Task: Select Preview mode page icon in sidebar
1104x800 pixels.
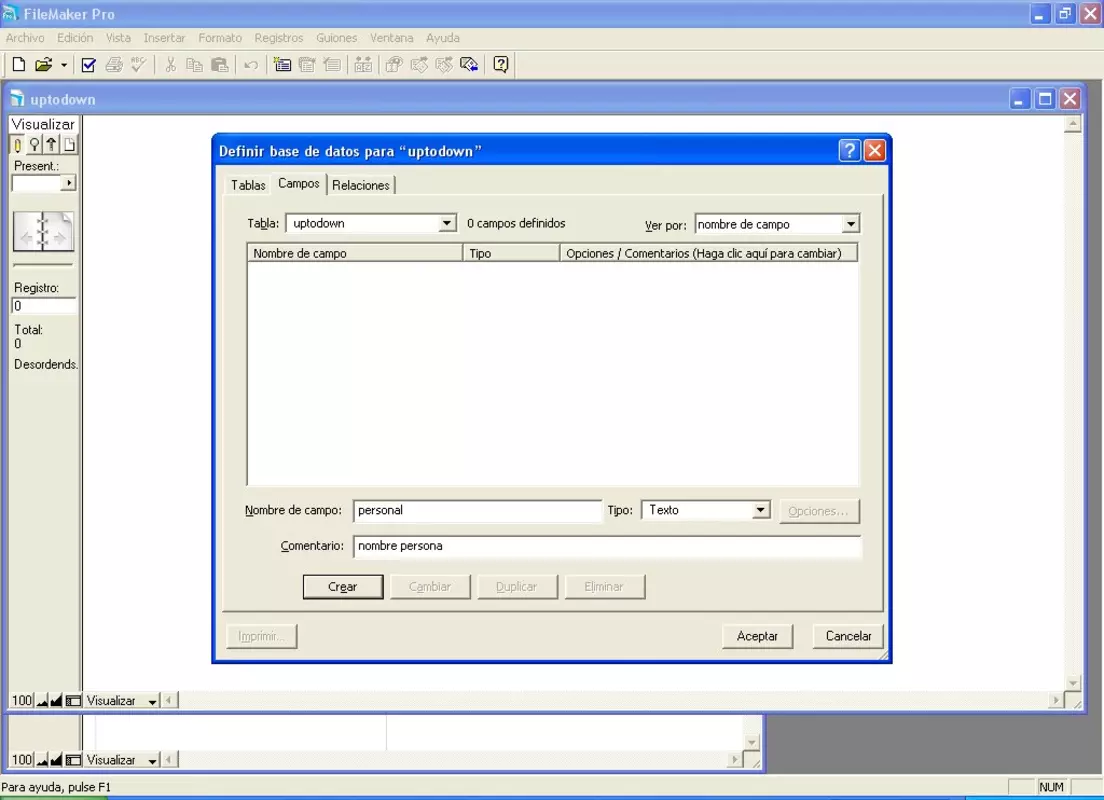Action: click(69, 145)
